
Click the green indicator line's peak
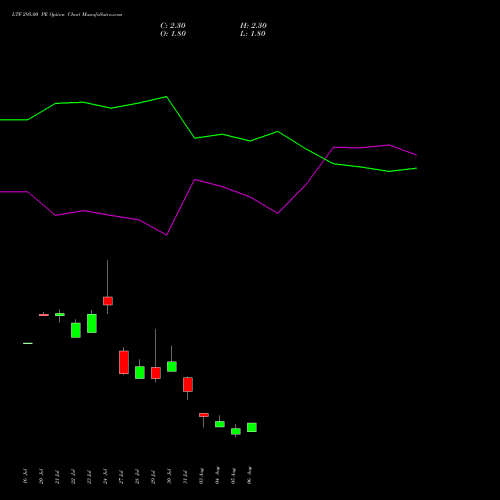click(166, 97)
